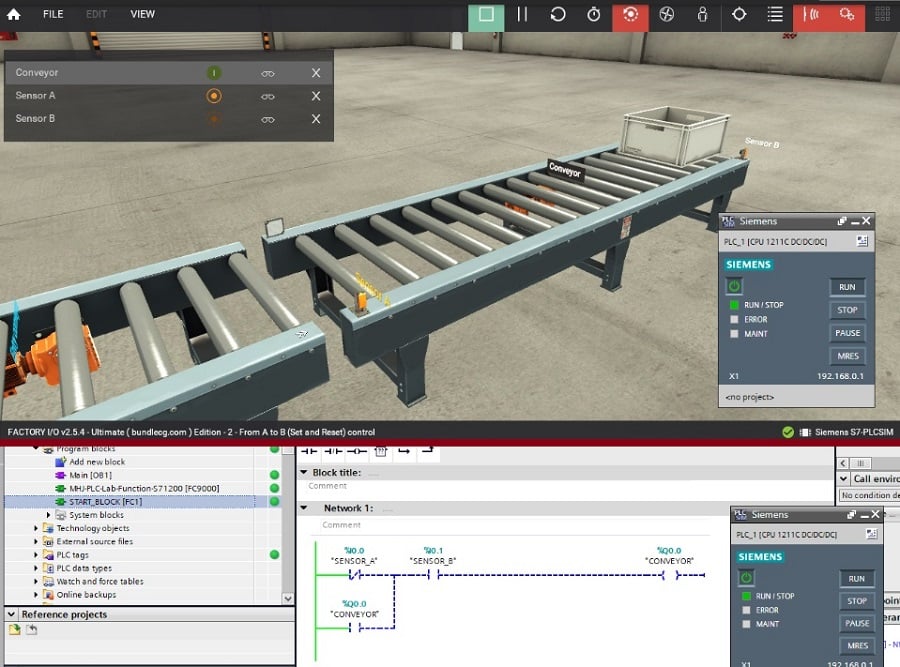Image resolution: width=900 pixels, height=667 pixels.
Task: Toggle the link icon for Sensor A
Action: point(267,96)
